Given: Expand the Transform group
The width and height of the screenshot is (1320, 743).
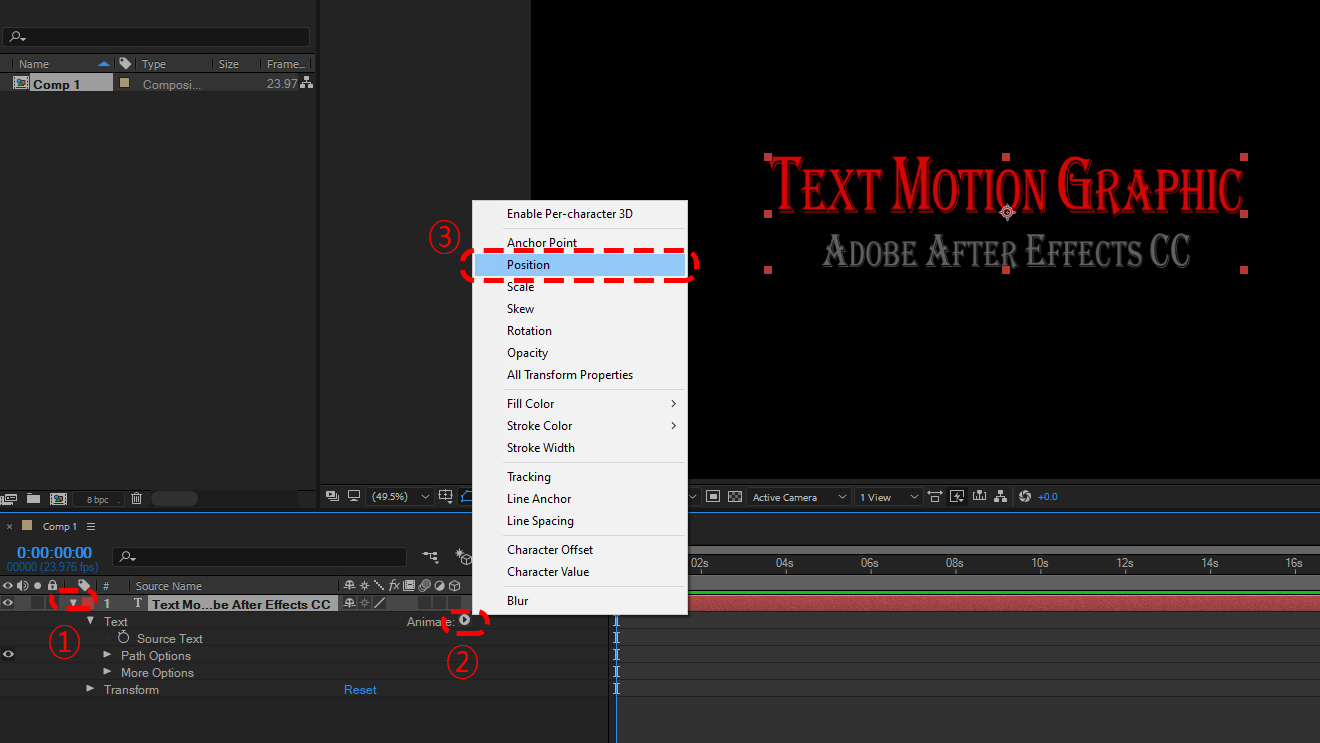Looking at the screenshot, I should coord(90,689).
